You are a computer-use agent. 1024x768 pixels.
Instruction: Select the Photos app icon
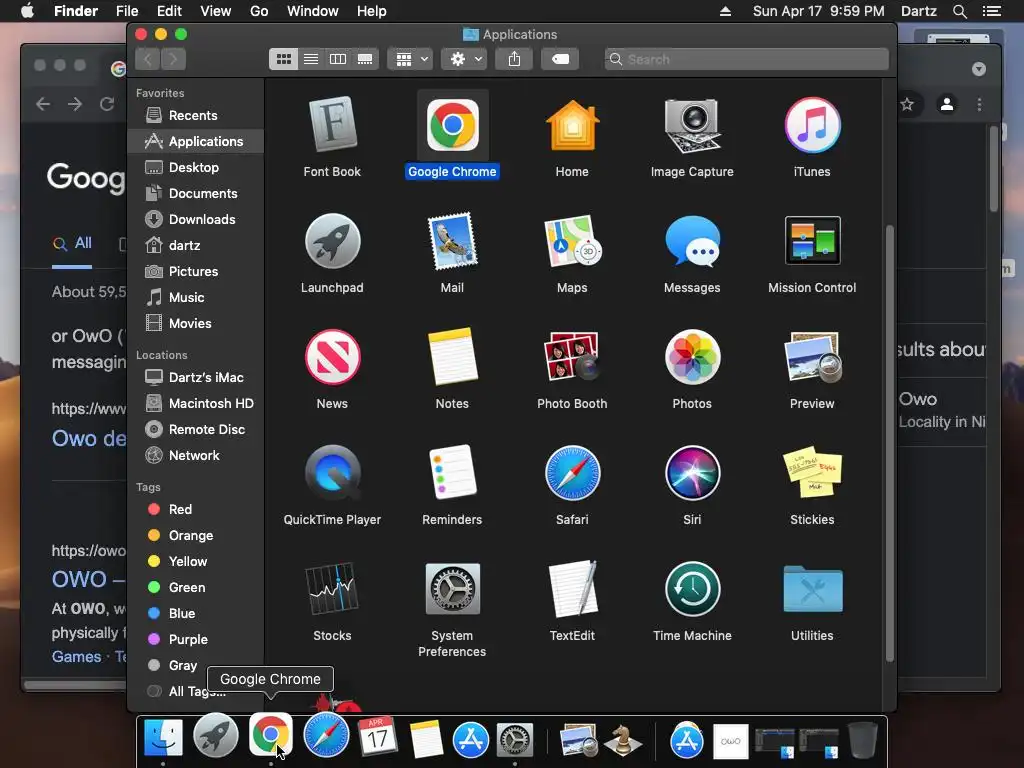pyautogui.click(x=692, y=357)
